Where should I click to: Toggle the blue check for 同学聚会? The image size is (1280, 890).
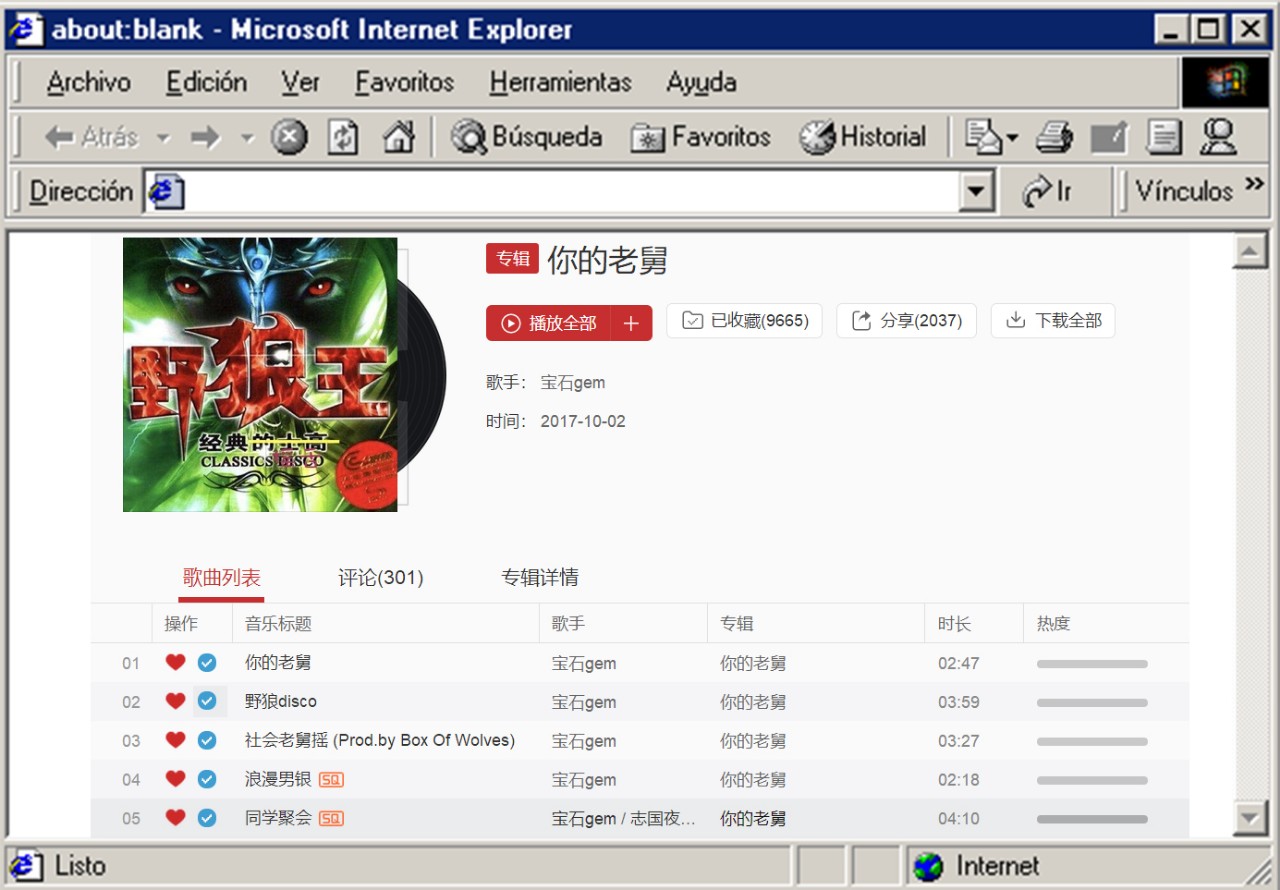207,818
